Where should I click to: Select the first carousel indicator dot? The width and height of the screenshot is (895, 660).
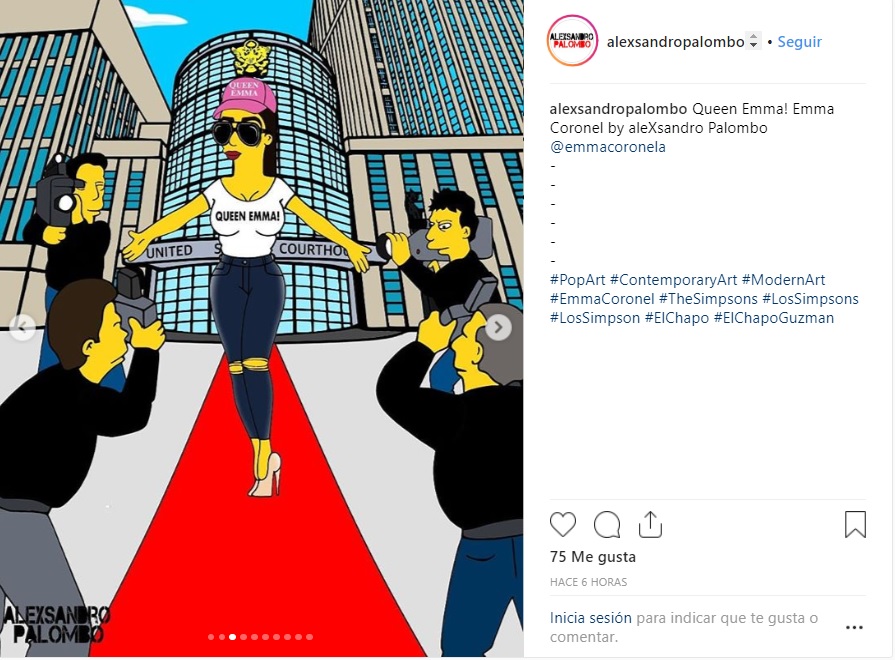coord(211,637)
